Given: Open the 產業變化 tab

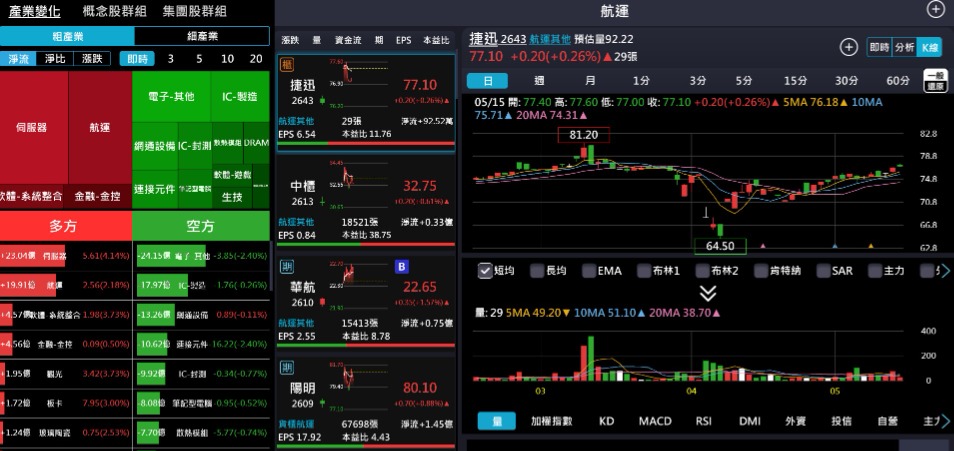Looking at the screenshot, I should (34, 10).
